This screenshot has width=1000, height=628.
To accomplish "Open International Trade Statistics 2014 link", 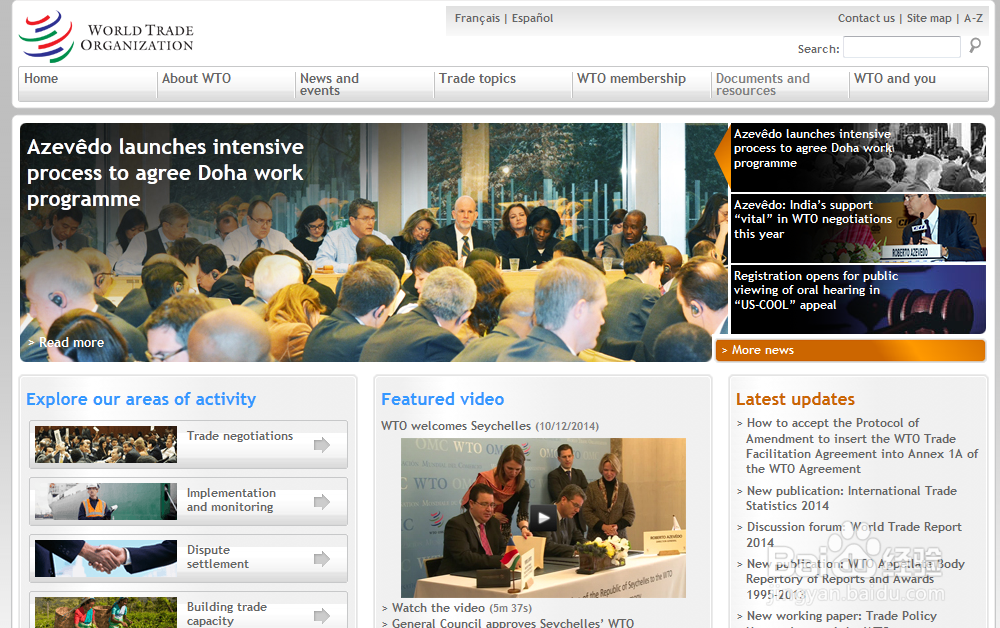I will pyautogui.click(x=851, y=498).
